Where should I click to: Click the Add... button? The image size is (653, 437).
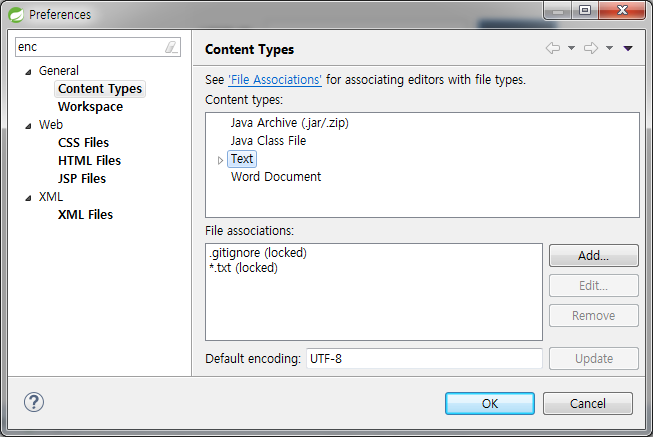pos(593,255)
